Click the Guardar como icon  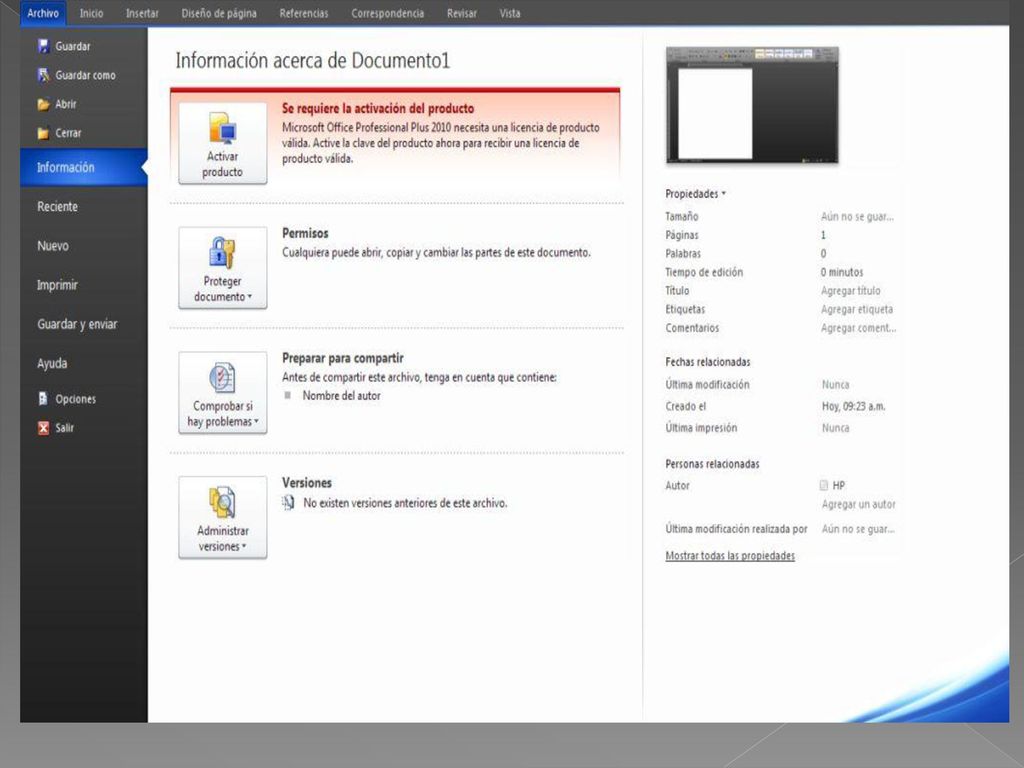point(43,75)
